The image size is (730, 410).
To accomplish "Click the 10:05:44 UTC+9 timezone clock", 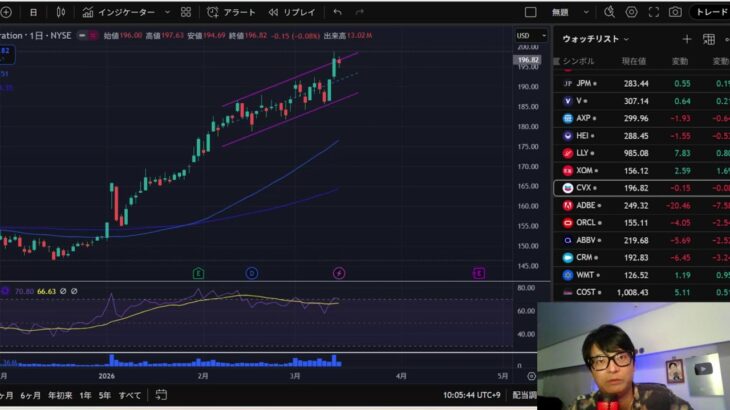I will 468,394.
